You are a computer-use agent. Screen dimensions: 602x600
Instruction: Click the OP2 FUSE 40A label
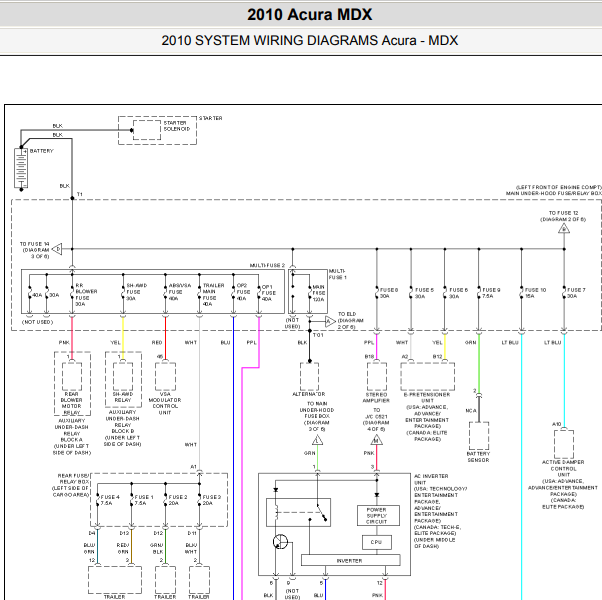tap(243, 292)
